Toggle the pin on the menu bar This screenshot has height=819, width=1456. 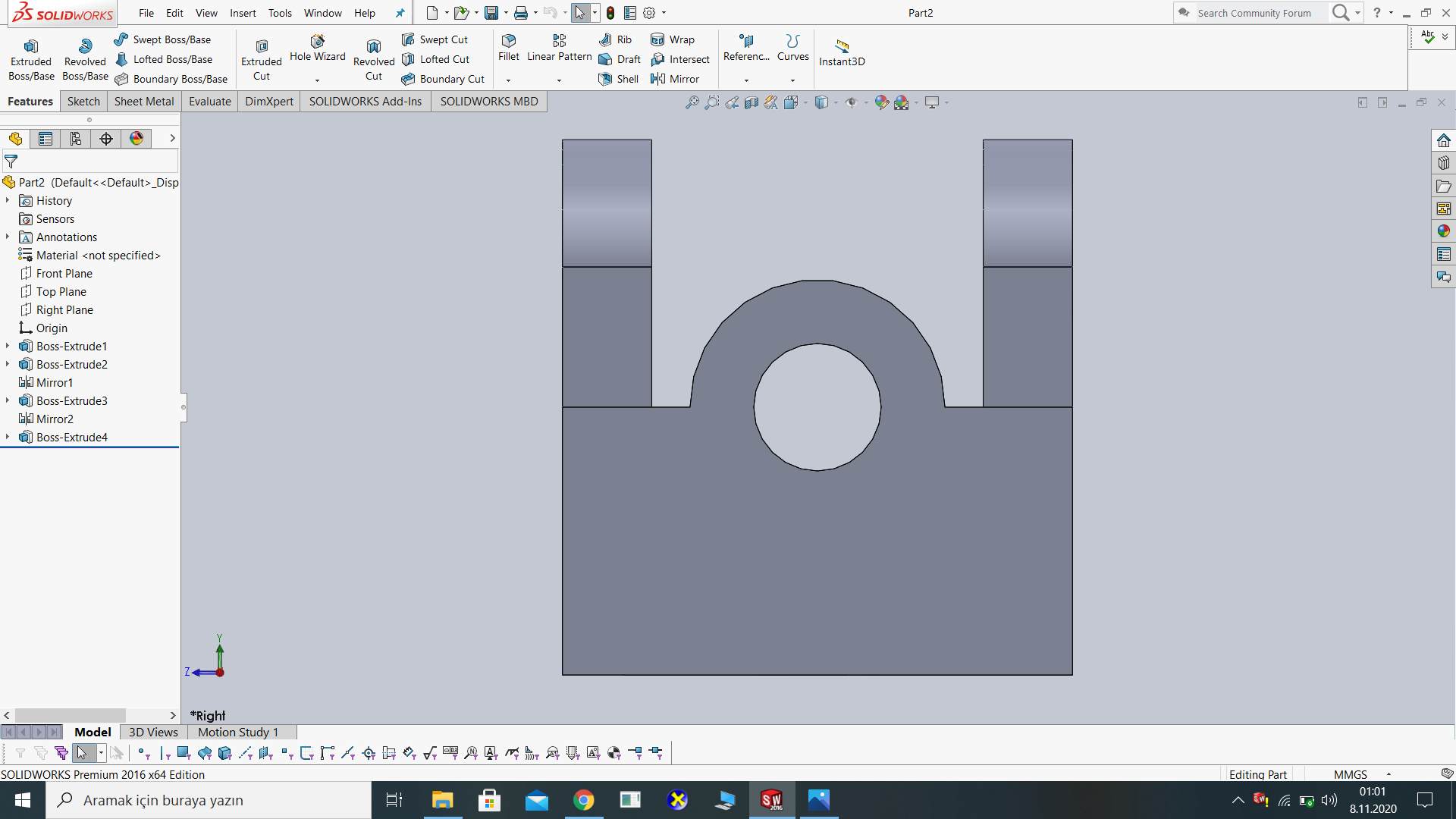pos(400,13)
